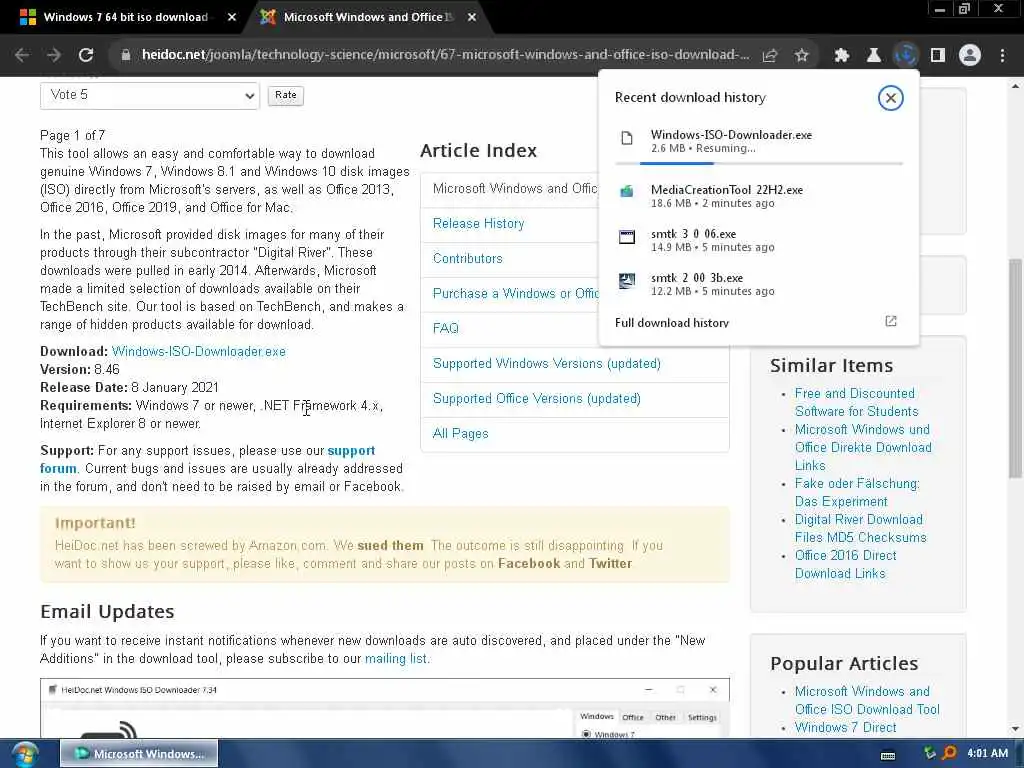
Task: Open the Release History index entry
Action: coord(478,223)
